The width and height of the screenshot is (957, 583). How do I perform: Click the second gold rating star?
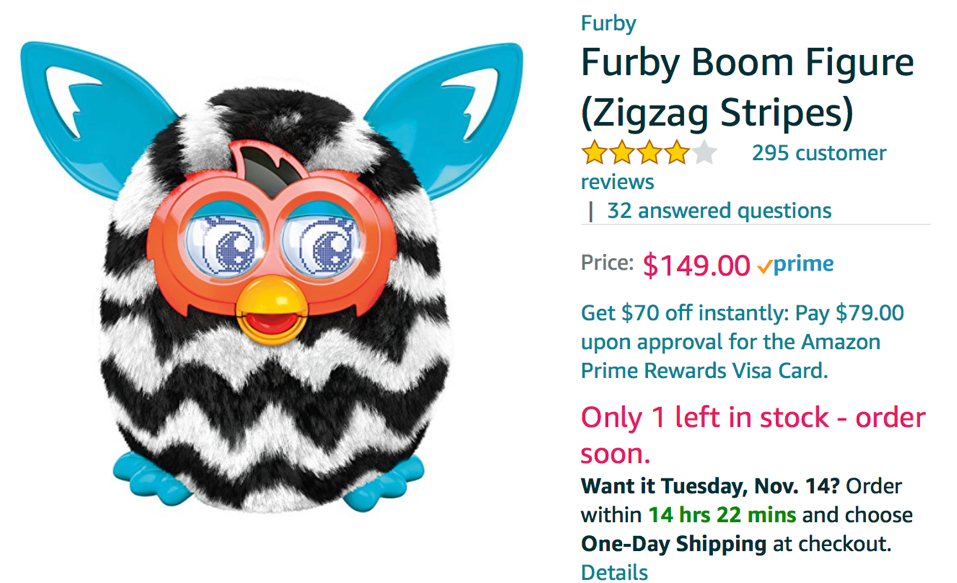[x=621, y=153]
